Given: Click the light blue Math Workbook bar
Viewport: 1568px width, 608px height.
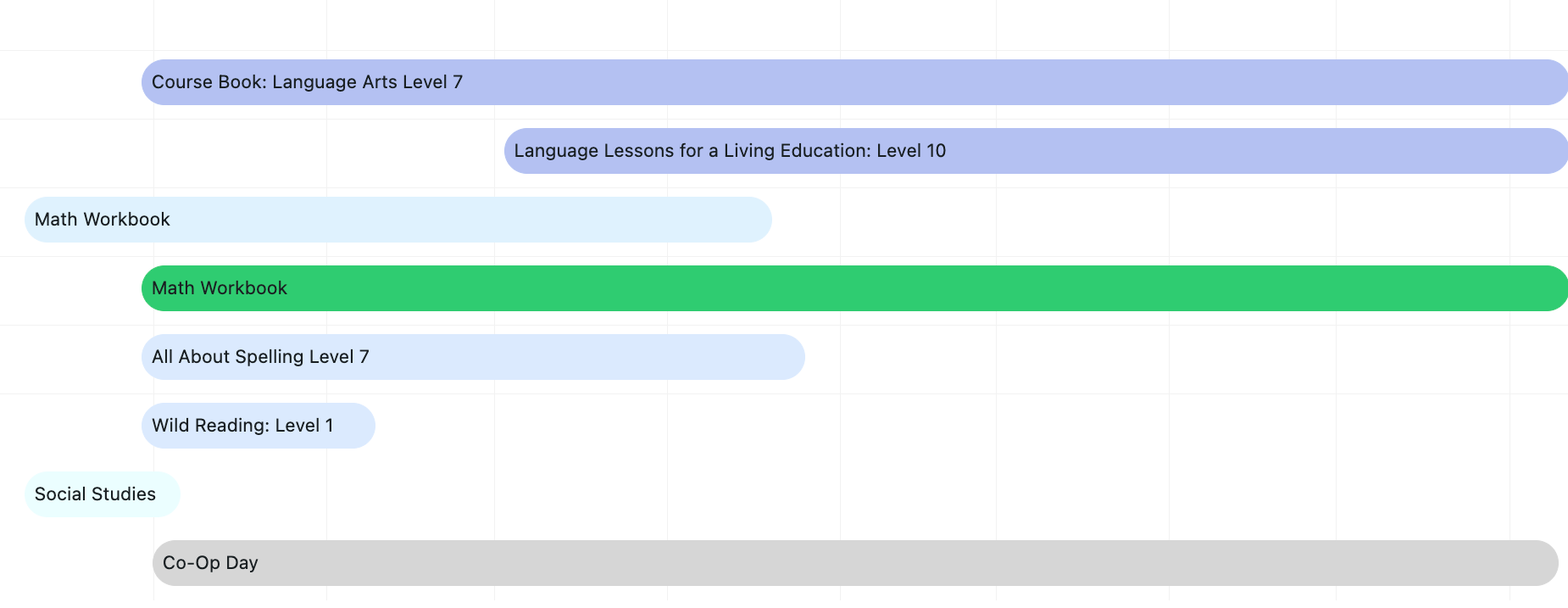Looking at the screenshot, I should pos(398,220).
